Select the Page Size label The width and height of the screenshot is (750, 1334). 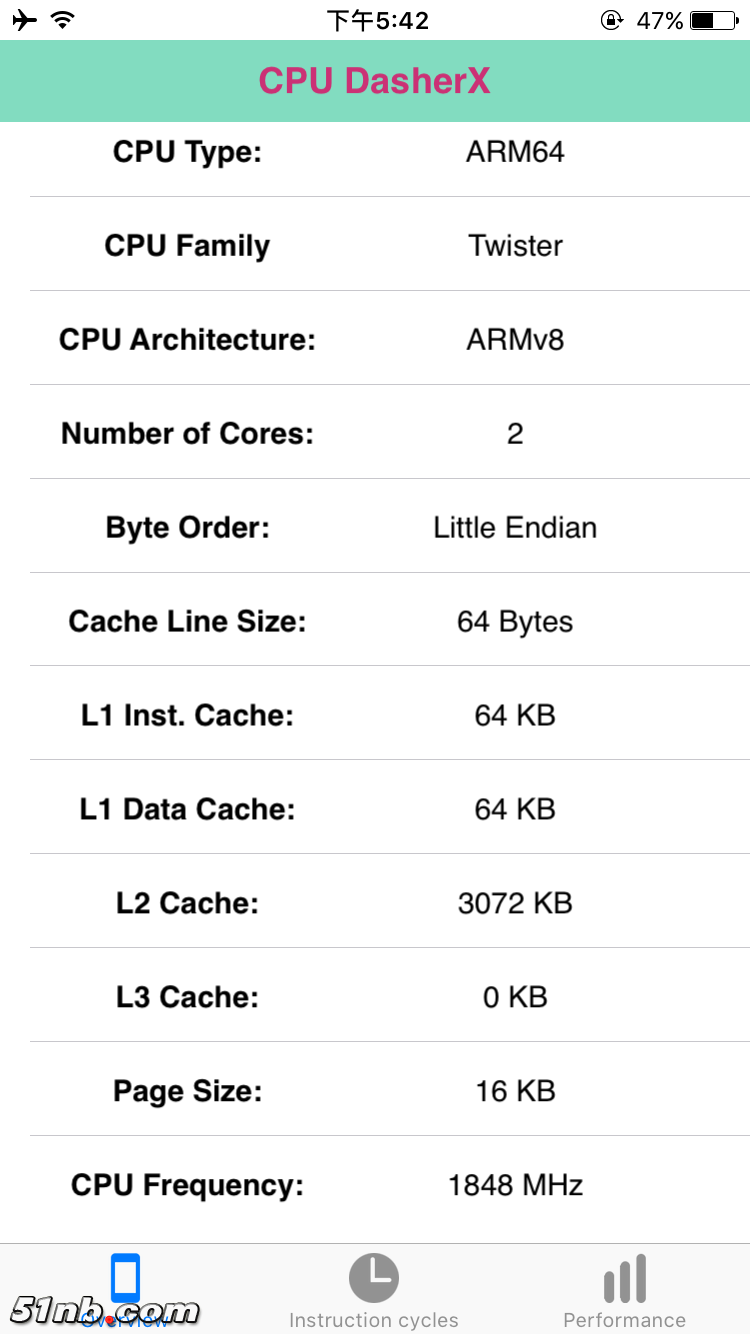(187, 1091)
